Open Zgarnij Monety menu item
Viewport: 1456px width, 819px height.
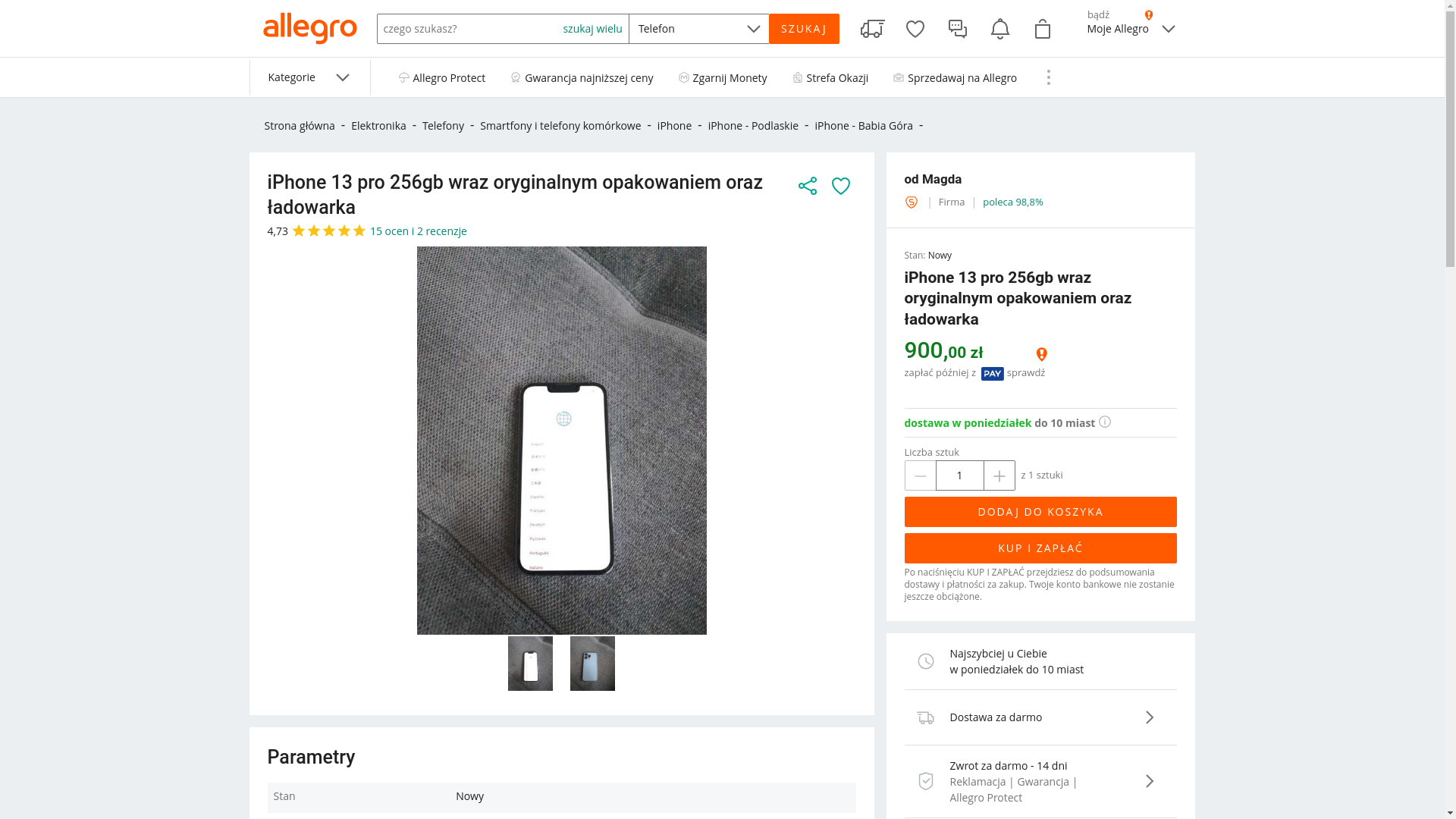(x=723, y=78)
